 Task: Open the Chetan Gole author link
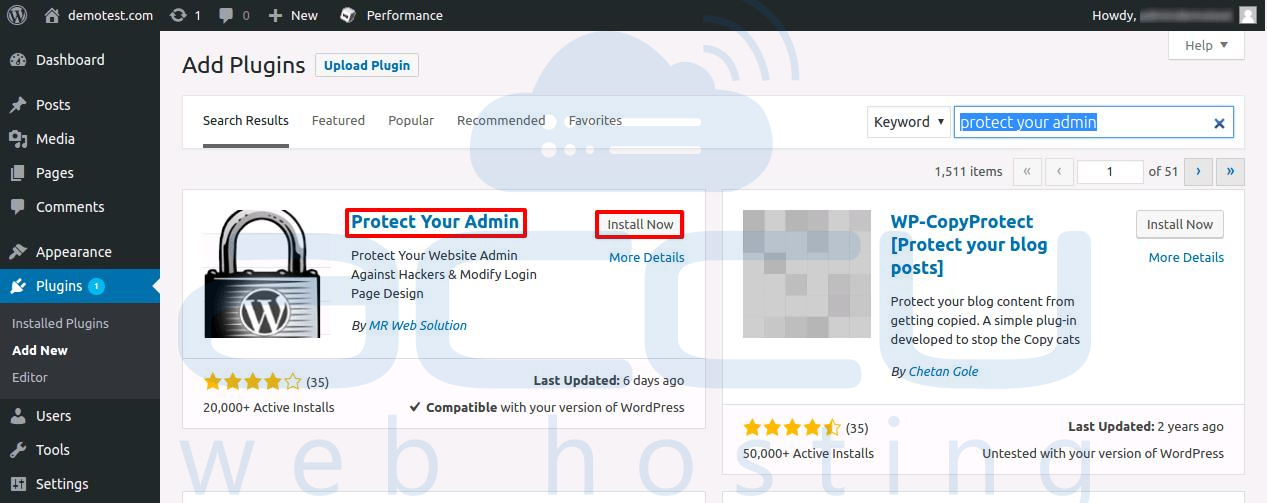click(943, 371)
